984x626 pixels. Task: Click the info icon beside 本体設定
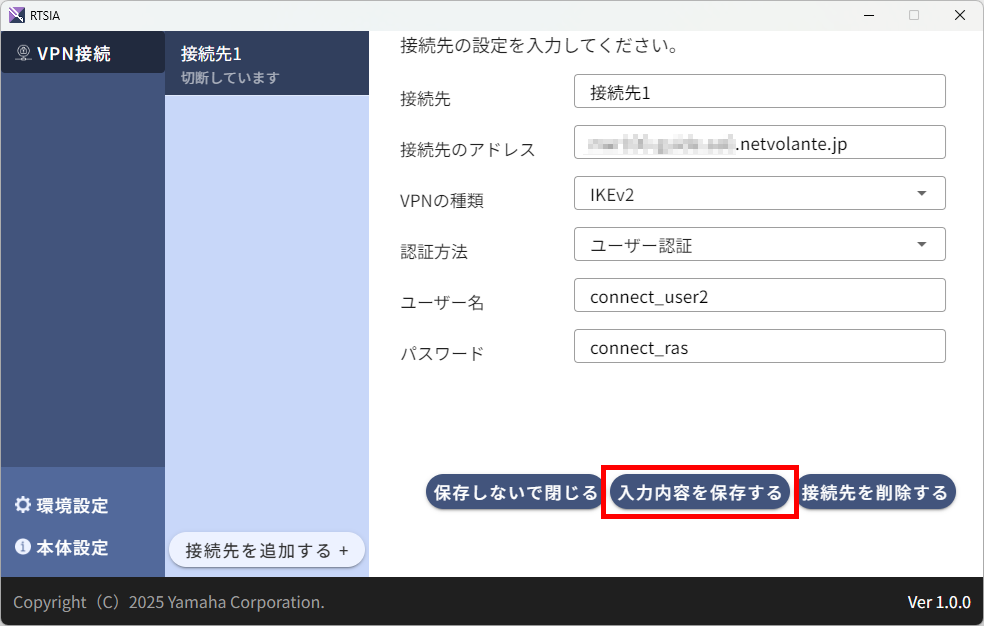pyautogui.click(x=25, y=547)
